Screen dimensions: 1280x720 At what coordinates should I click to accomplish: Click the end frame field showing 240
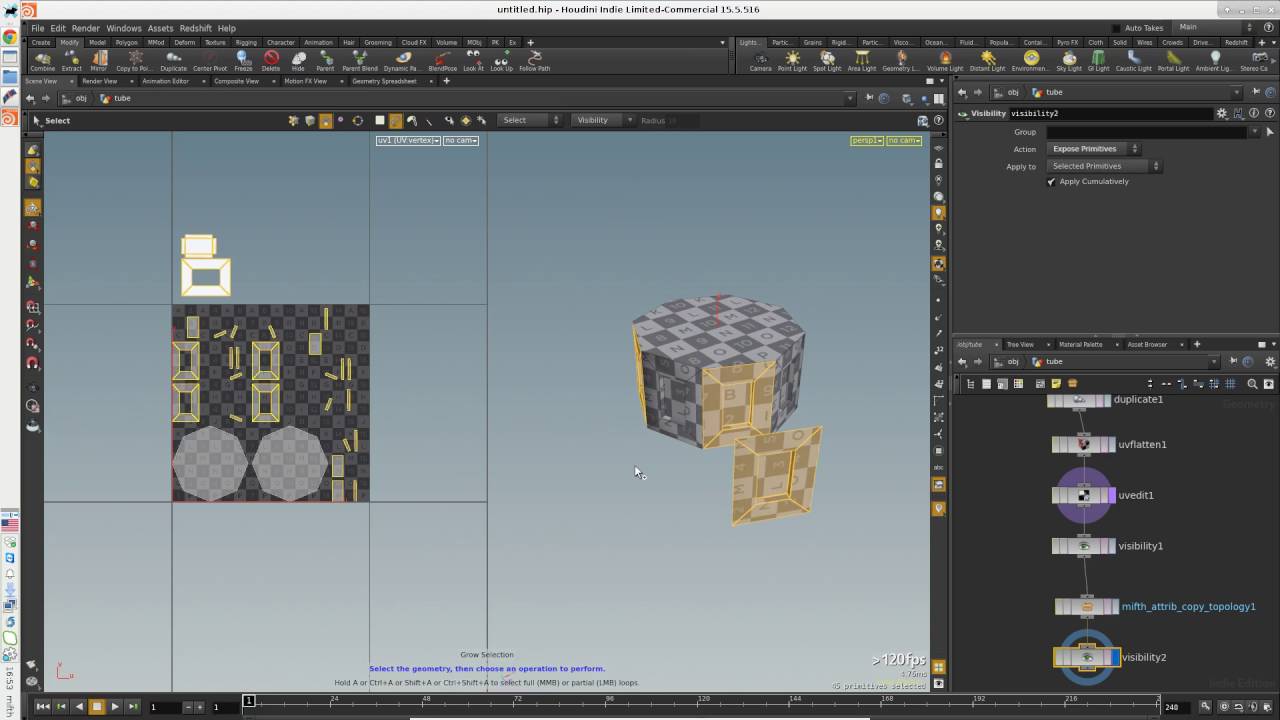pos(1176,707)
